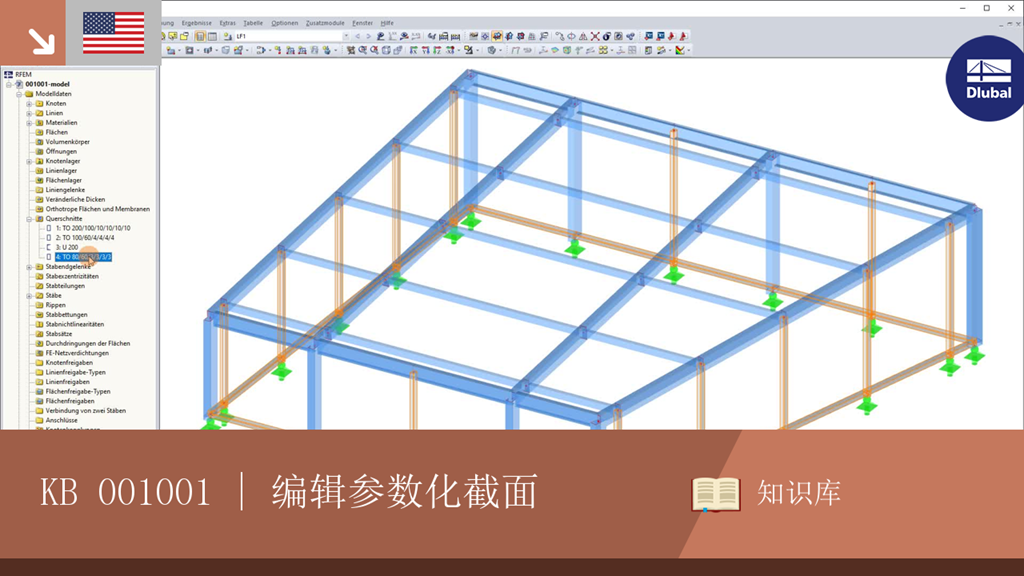1024x576 pixels.
Task: Click the RFEM root icon in navigator
Action: point(8,74)
